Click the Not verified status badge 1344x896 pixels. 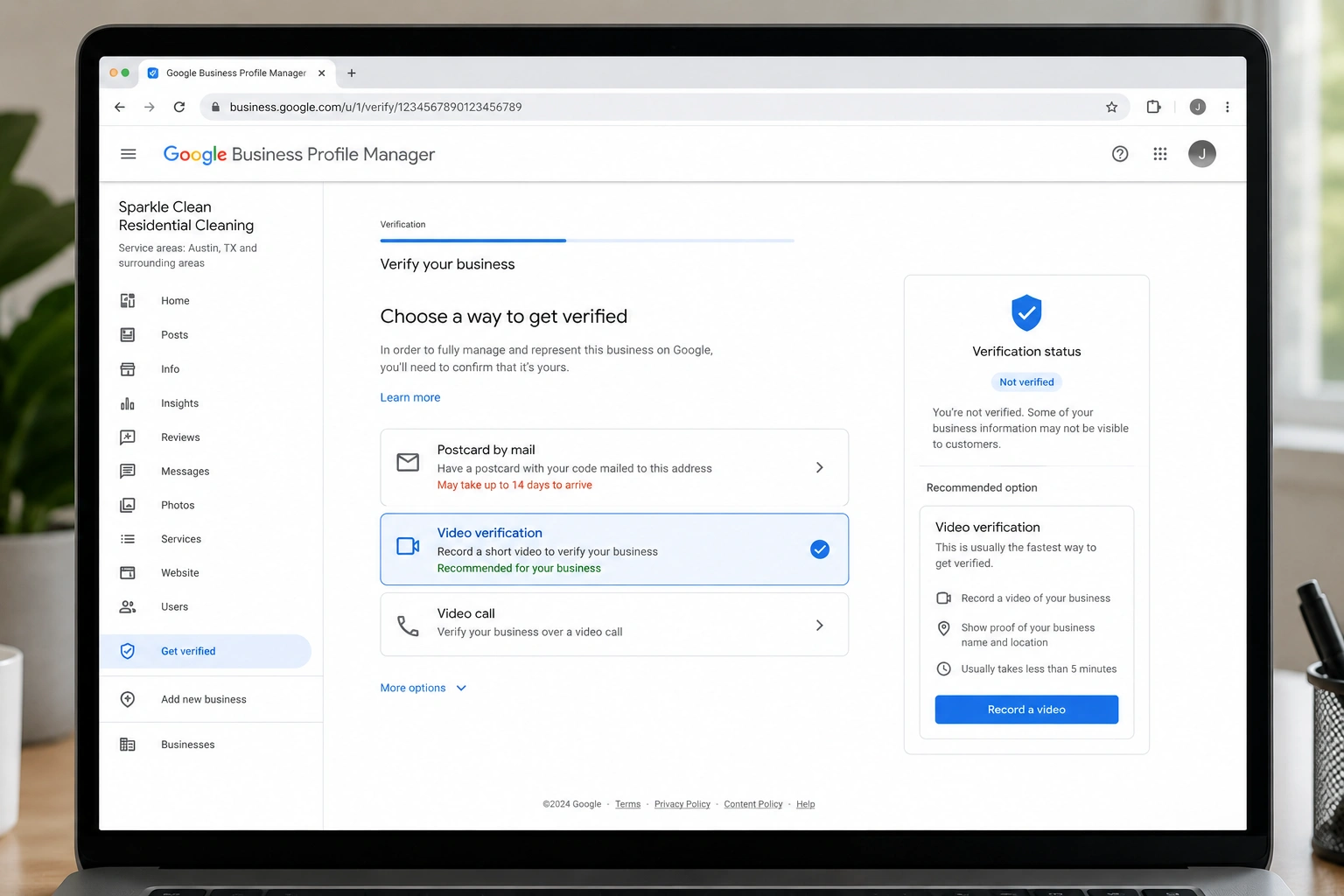(1026, 382)
